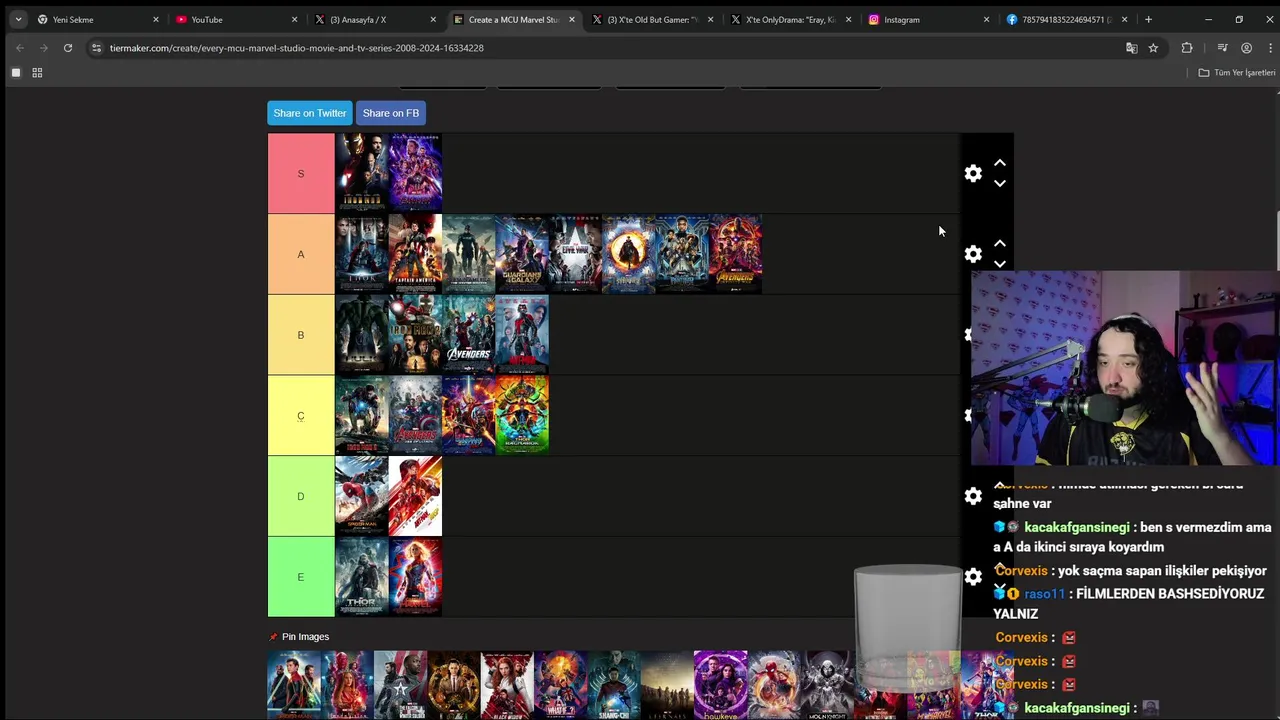Select the Black Panther poster in A tier
This screenshot has height=720, width=1280.
tap(682, 254)
